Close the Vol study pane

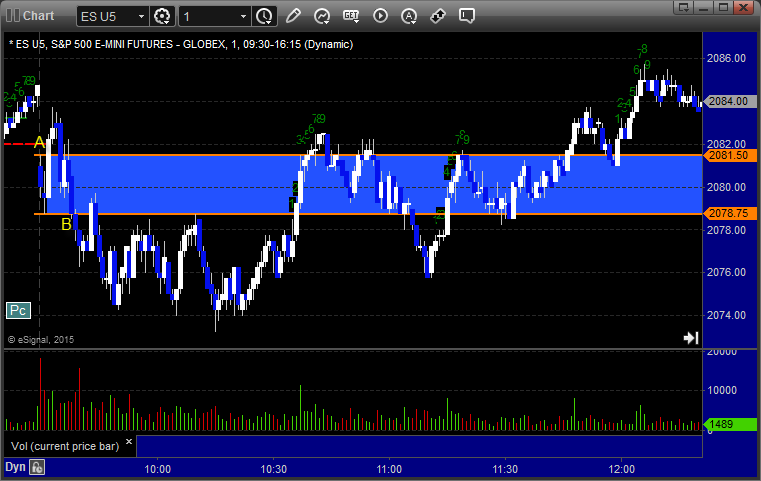[129, 442]
